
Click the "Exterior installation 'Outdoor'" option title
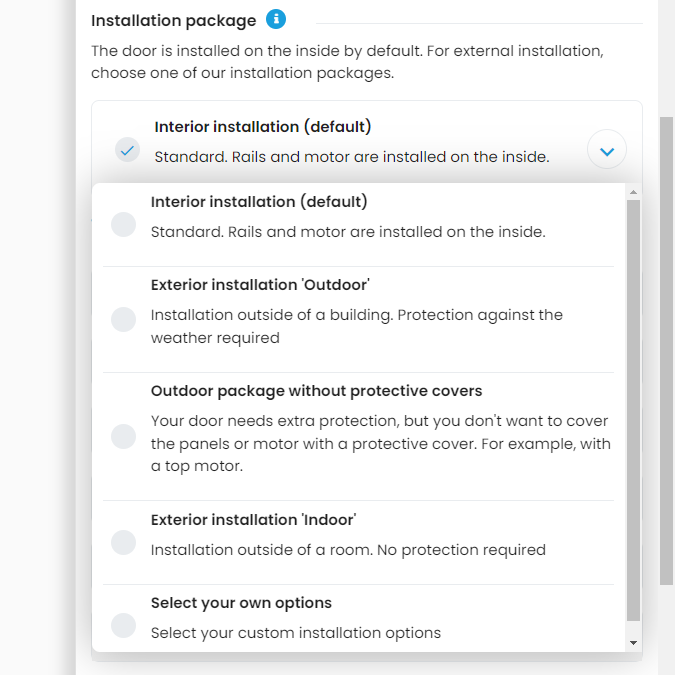(x=260, y=285)
